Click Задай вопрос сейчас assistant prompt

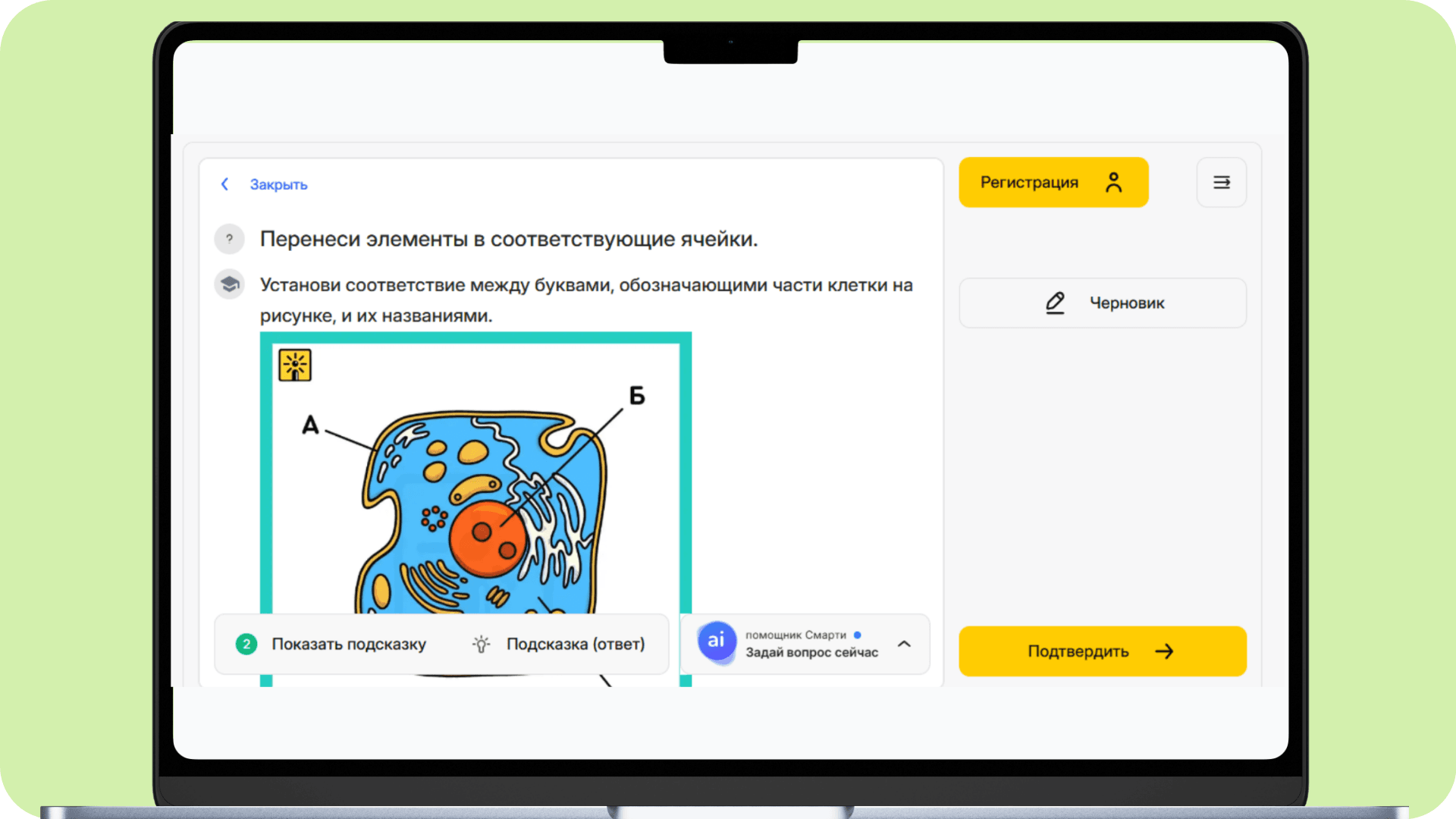[x=811, y=652]
